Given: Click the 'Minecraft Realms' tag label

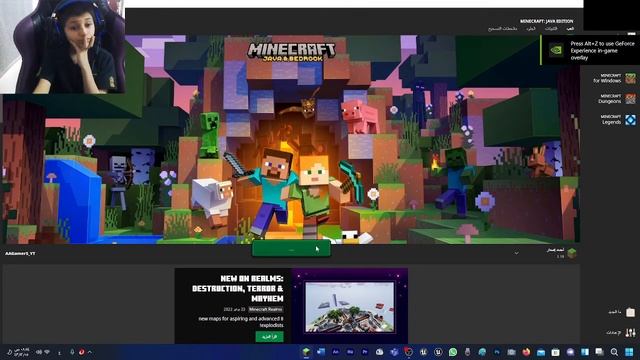Looking at the screenshot, I should tap(266, 309).
